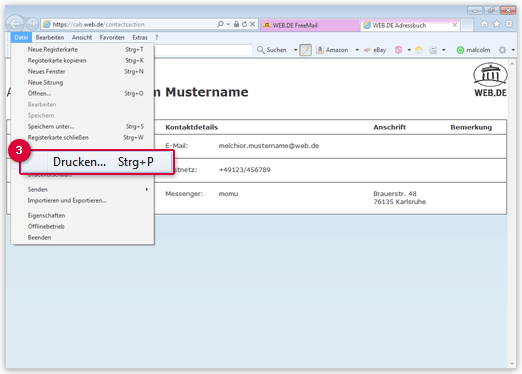Viewport: 522px width, 374px height.
Task: Choose Speichern unter... menu entry
Action: 83,126
